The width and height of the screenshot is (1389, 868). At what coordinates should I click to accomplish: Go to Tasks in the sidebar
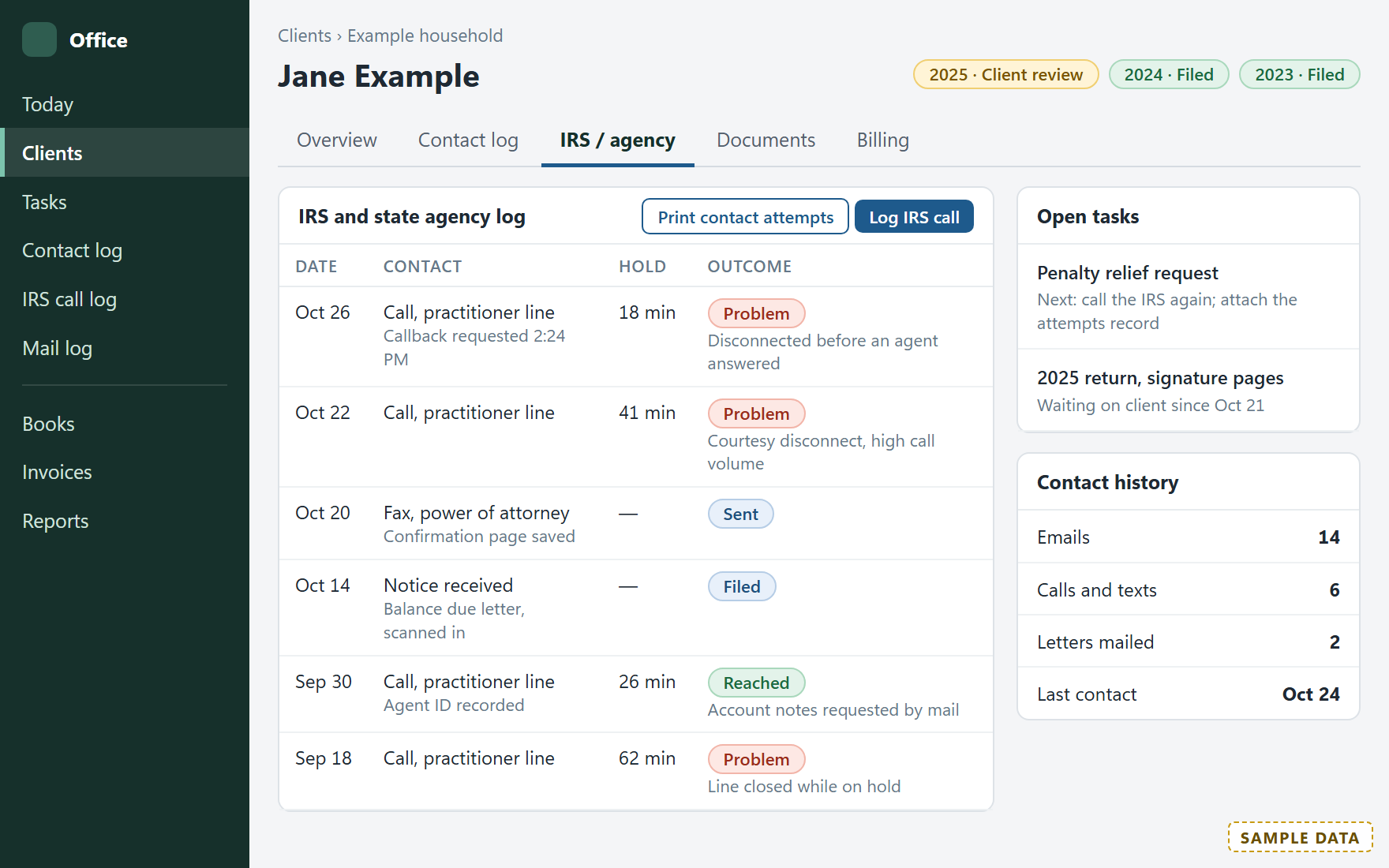125,202
